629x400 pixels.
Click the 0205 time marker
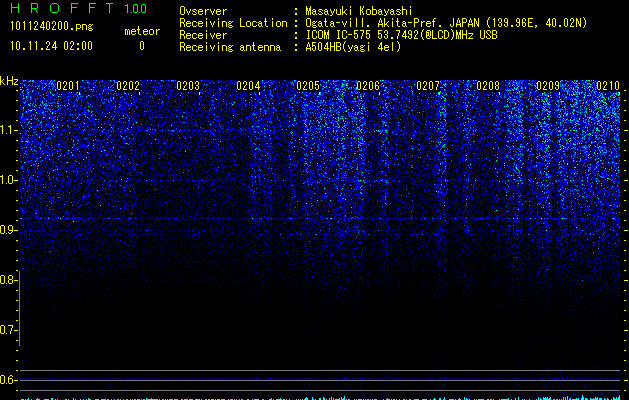pyautogui.click(x=308, y=86)
